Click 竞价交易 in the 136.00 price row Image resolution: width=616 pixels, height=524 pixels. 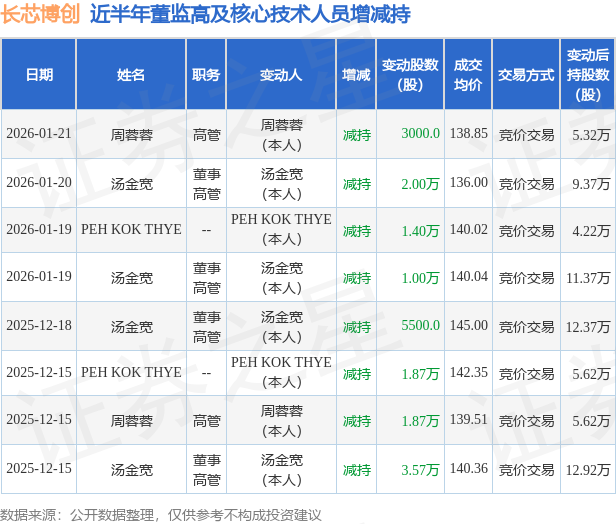pos(526,184)
